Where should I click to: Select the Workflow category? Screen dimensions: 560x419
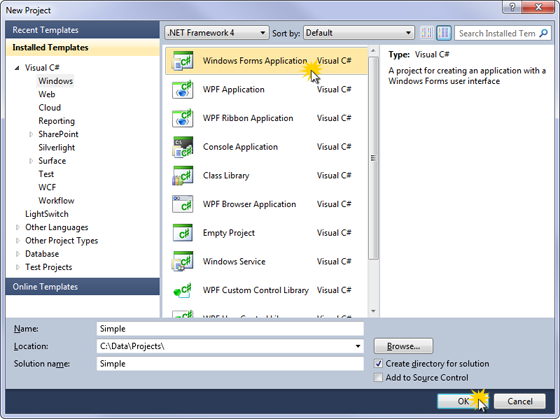click(56, 201)
